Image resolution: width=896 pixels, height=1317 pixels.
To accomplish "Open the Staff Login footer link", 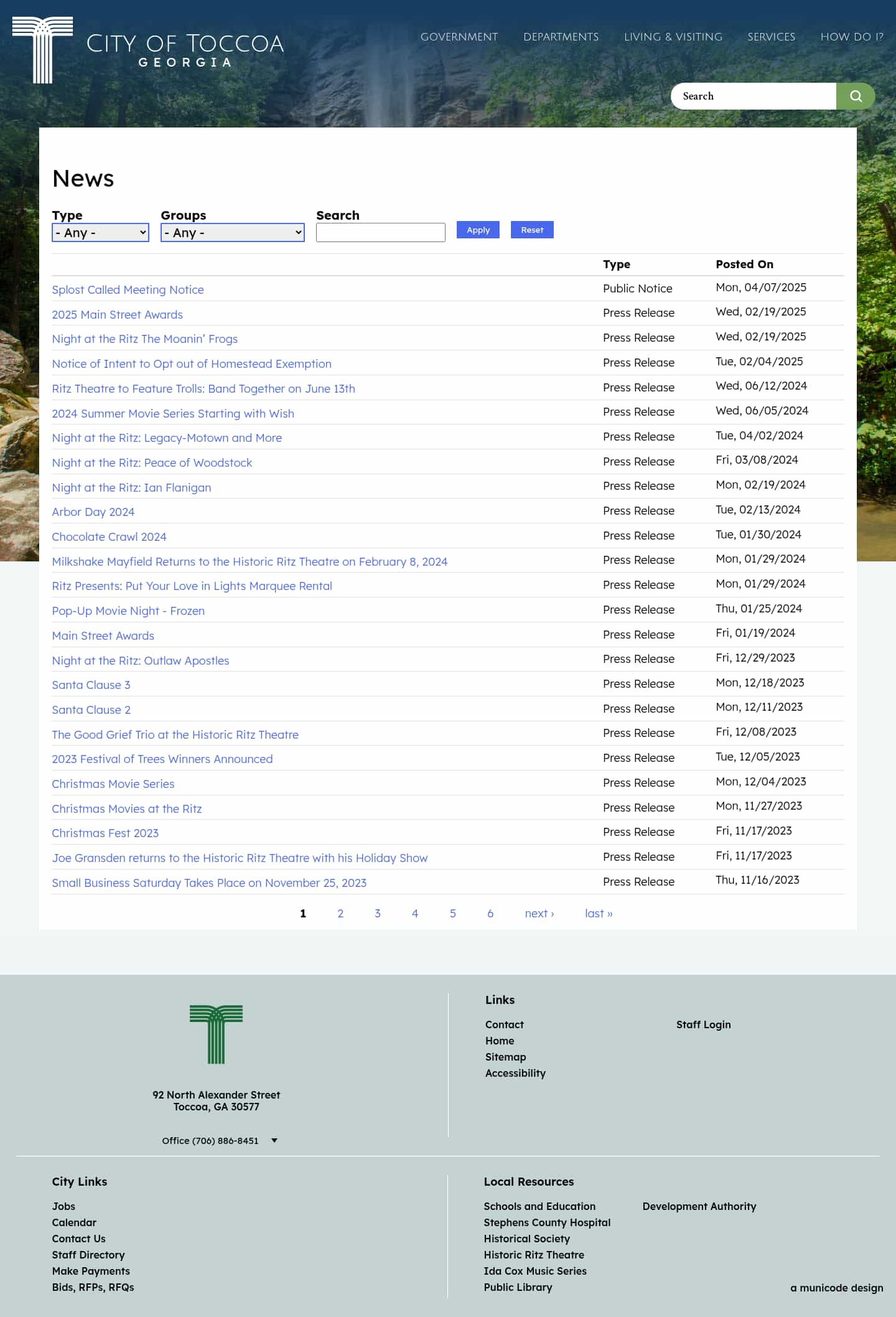I will pyautogui.click(x=703, y=1024).
